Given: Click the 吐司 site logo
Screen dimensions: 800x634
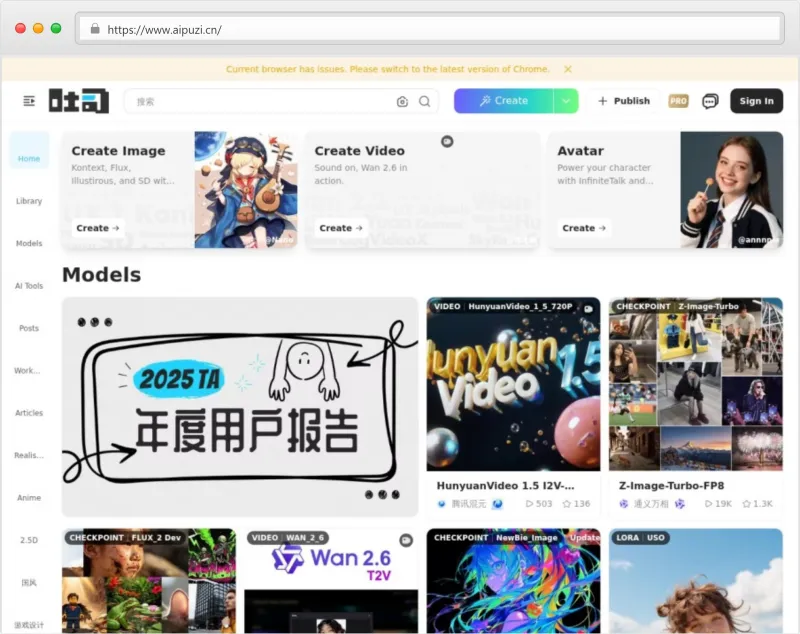Looking at the screenshot, I should (x=77, y=100).
